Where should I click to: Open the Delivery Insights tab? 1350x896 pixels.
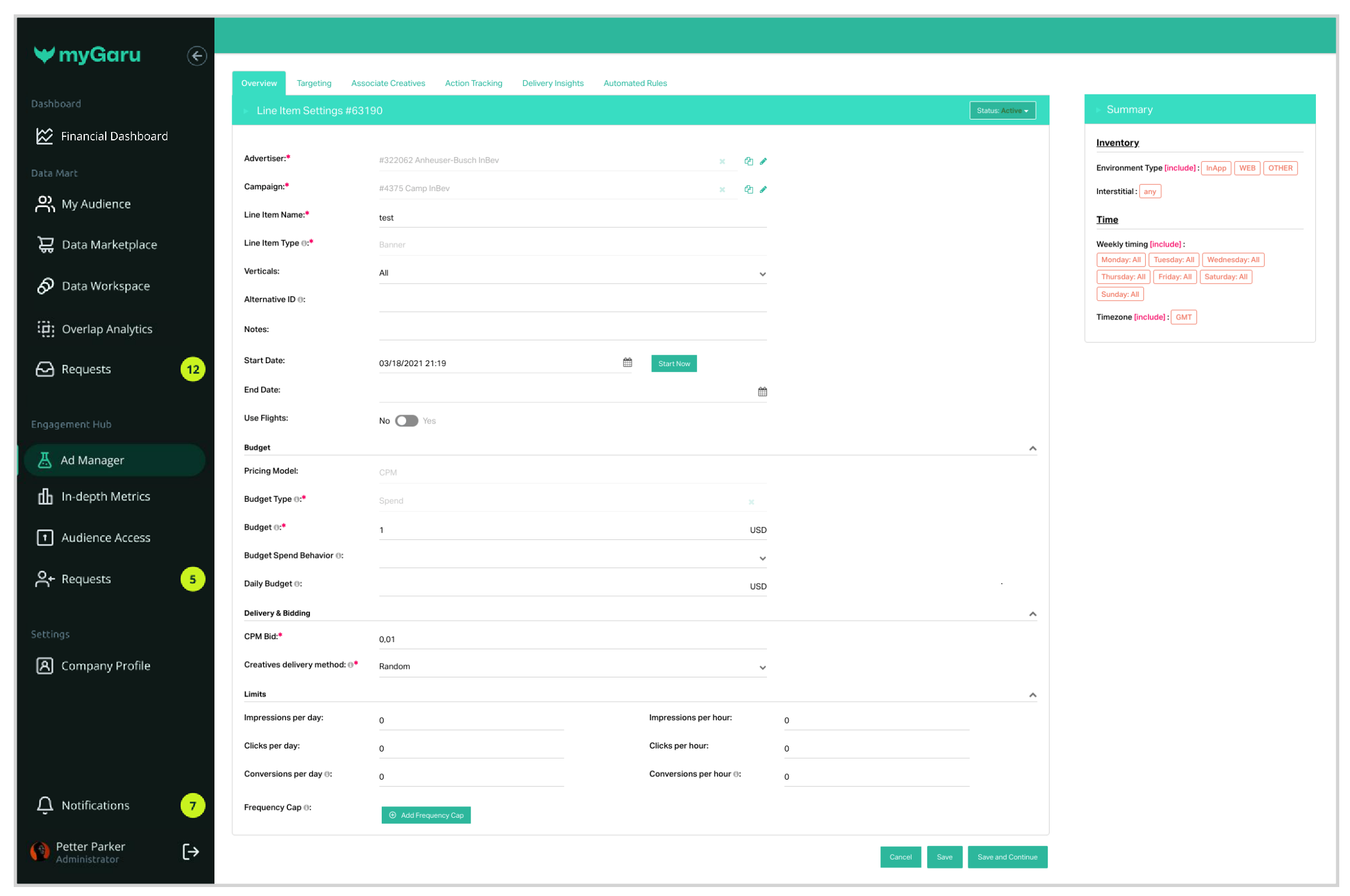[x=552, y=83]
